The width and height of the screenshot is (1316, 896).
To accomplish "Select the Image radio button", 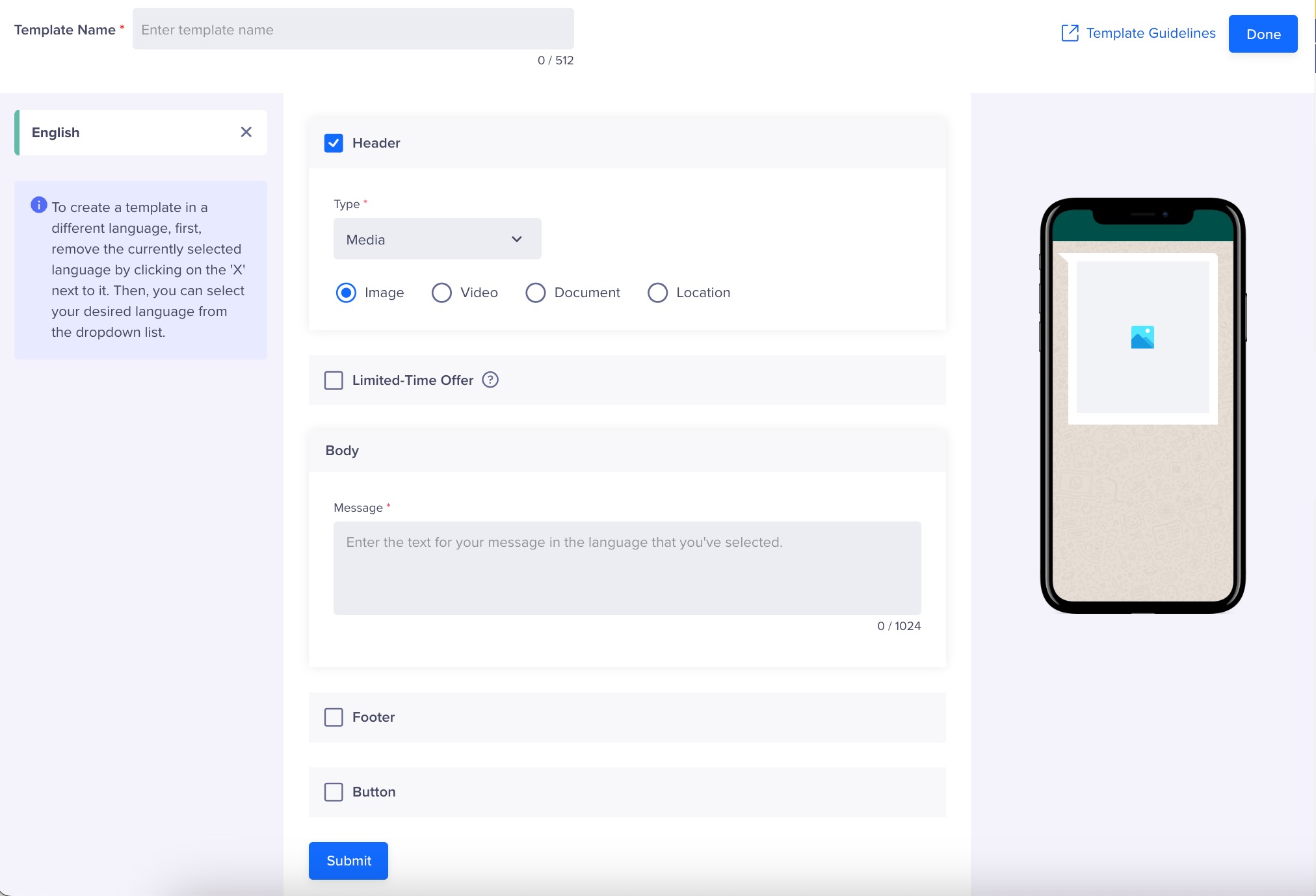I will tap(346, 293).
